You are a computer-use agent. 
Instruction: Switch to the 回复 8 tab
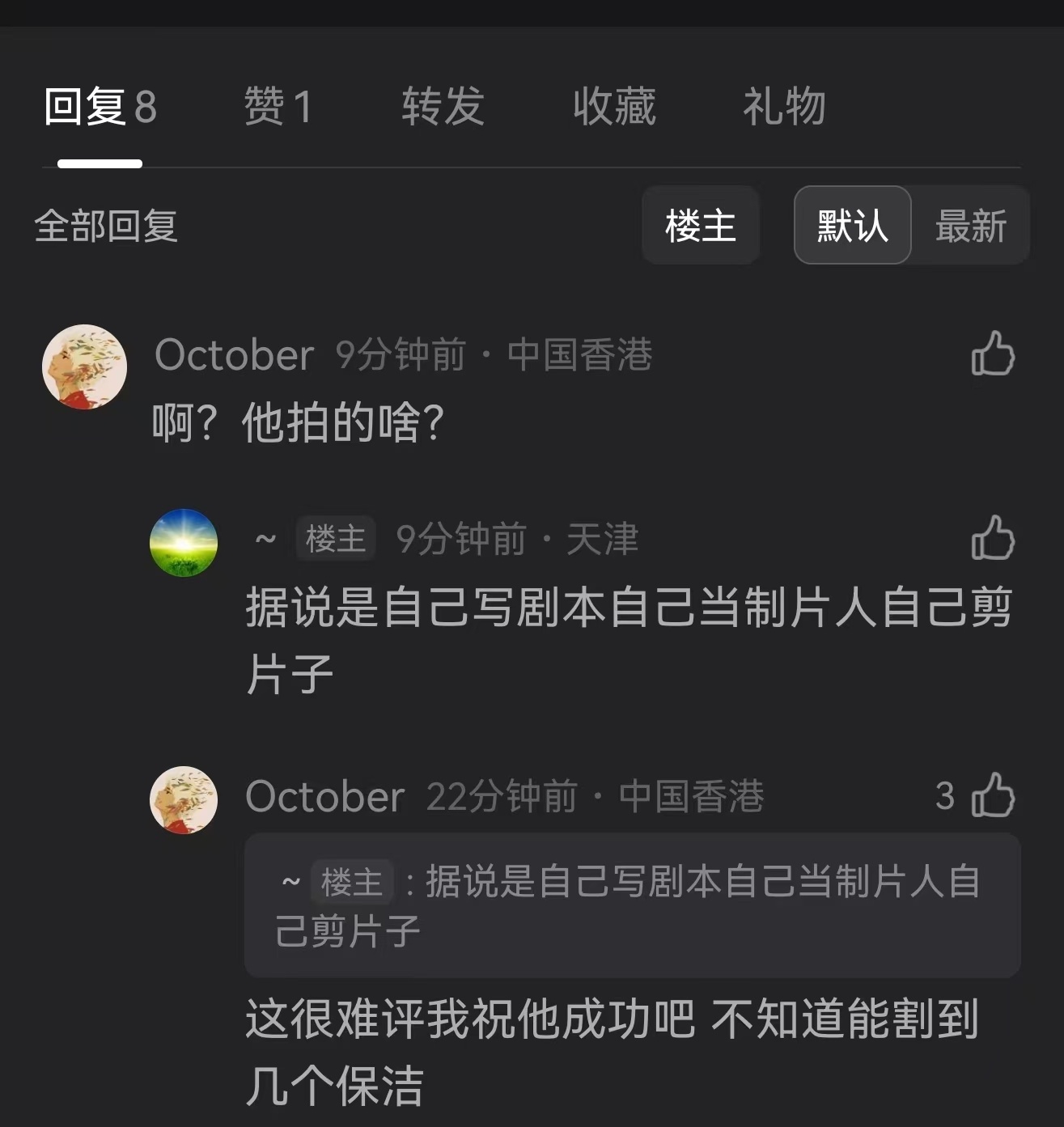100,106
